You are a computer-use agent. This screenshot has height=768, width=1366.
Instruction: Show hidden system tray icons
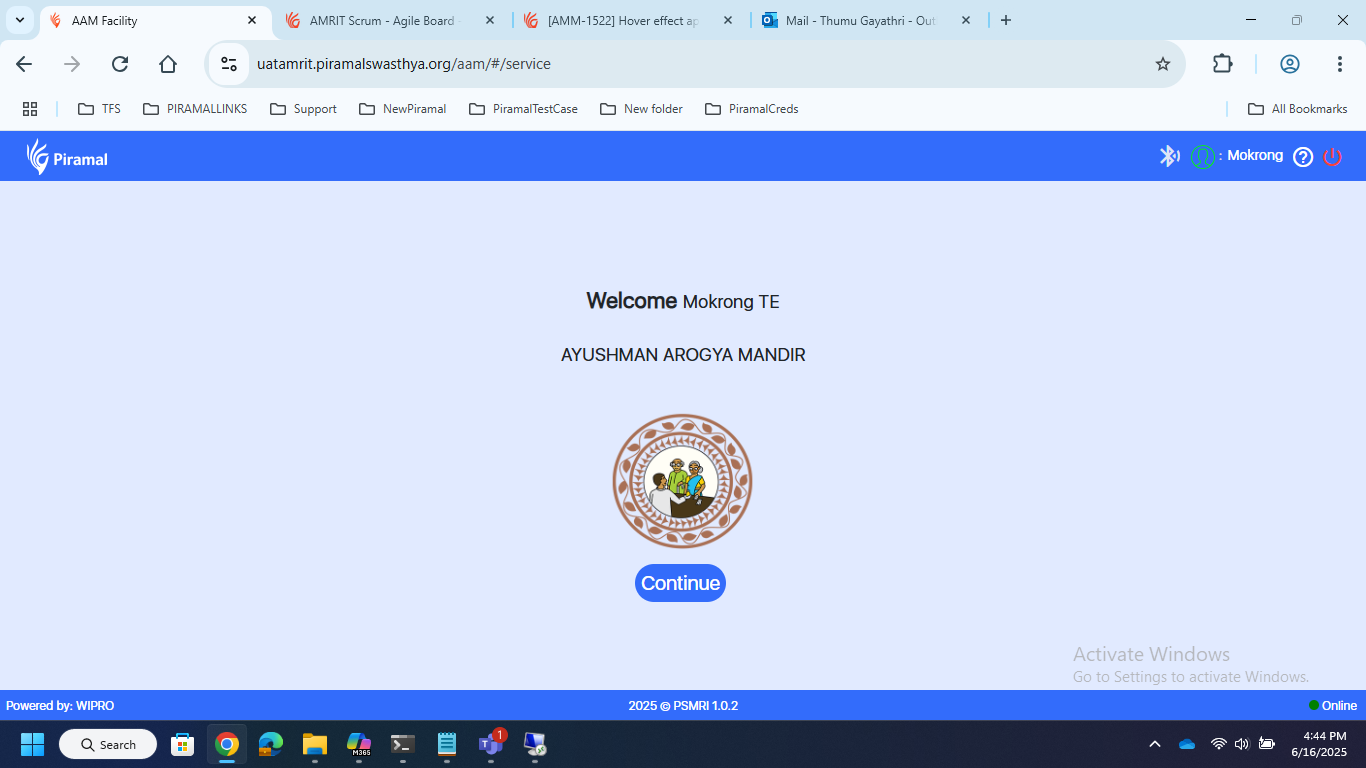(x=1155, y=744)
